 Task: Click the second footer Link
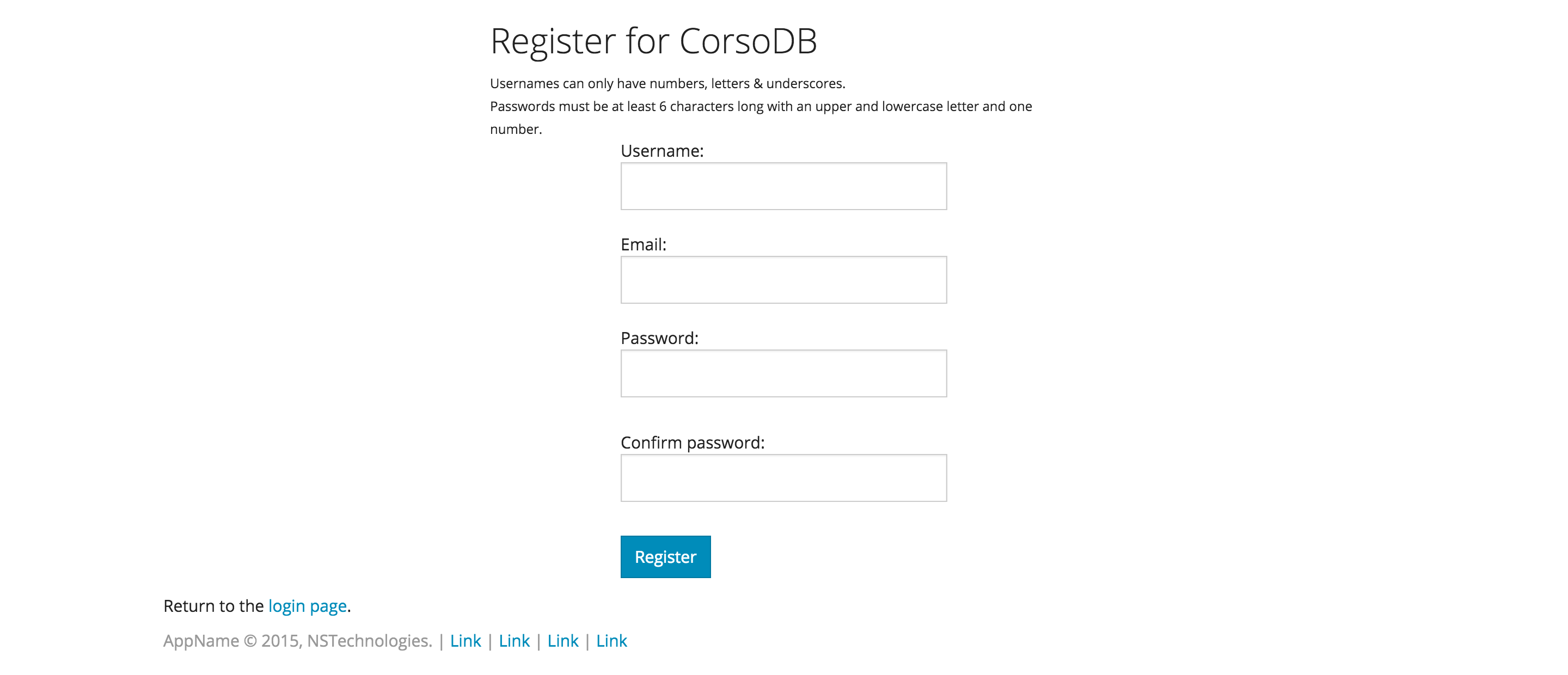514,640
